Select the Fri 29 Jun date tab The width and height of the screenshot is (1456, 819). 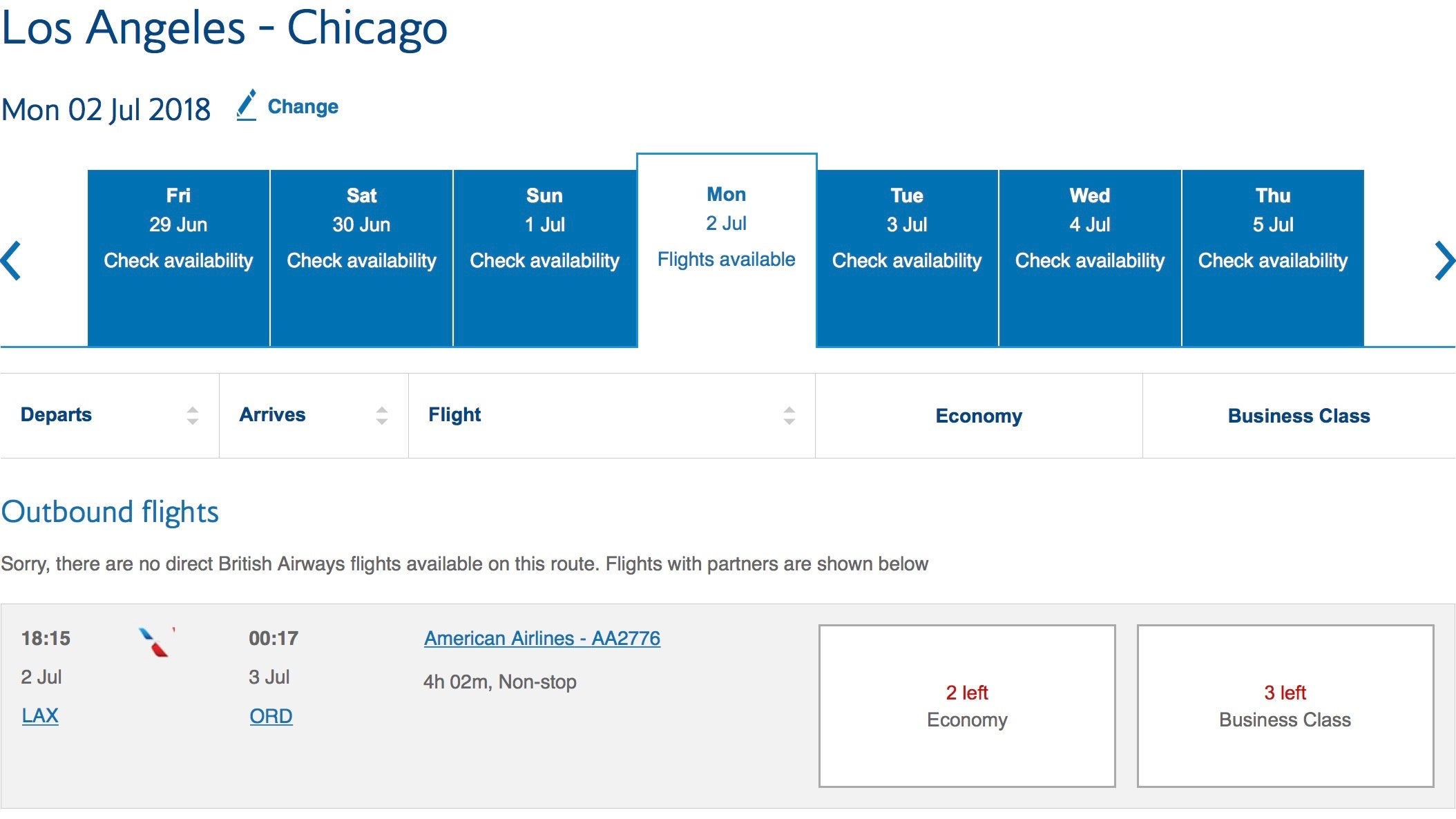178,257
